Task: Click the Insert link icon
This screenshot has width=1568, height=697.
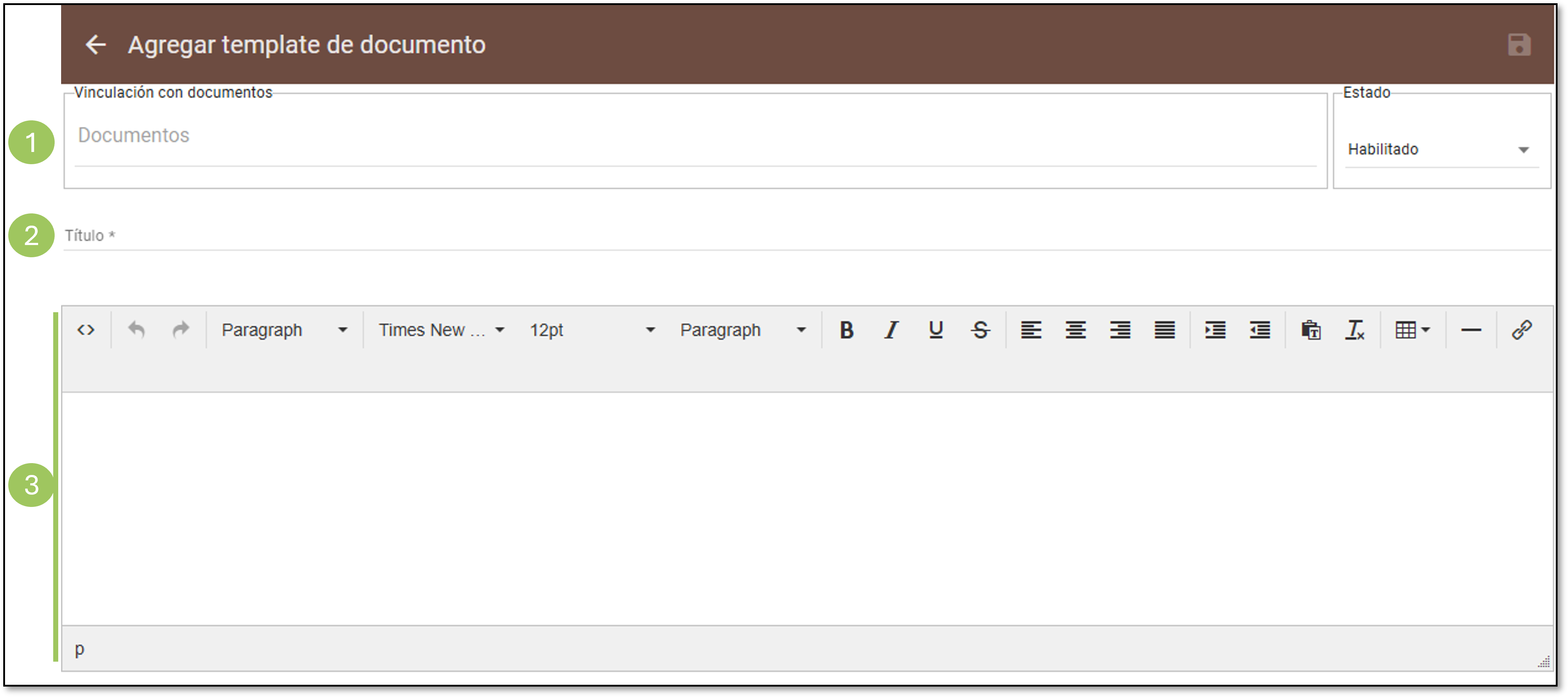Action: (1521, 330)
